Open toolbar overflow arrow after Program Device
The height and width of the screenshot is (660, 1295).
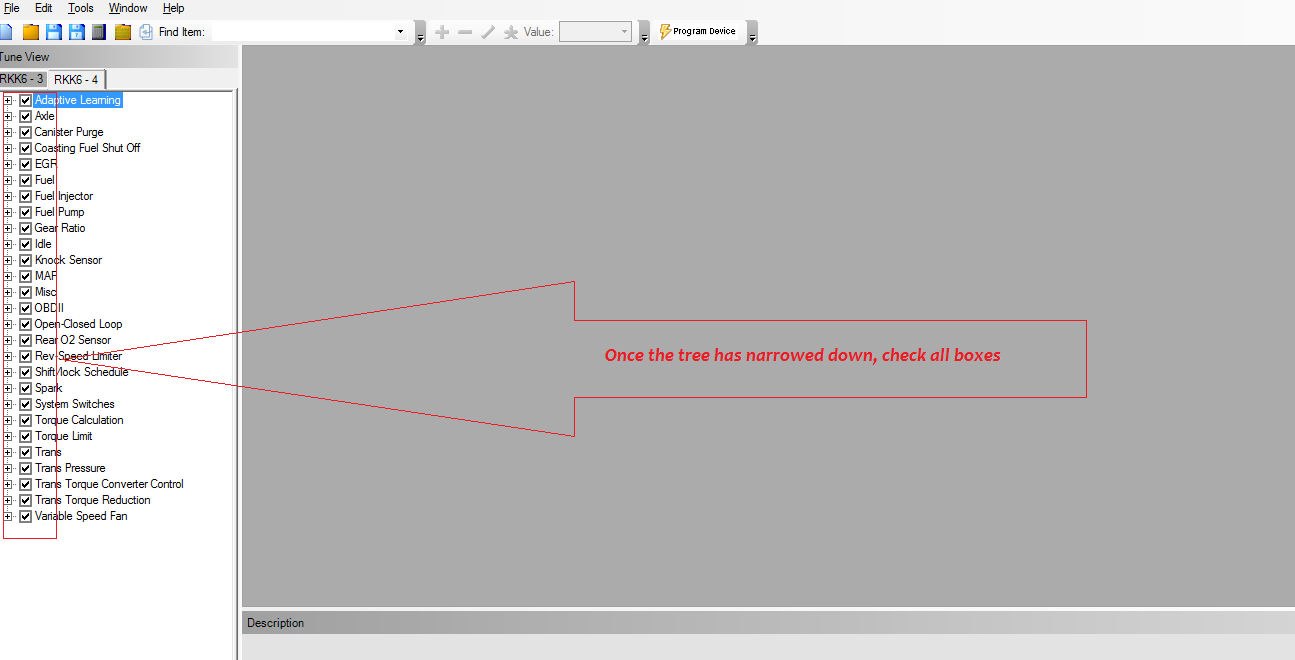pyautogui.click(x=752, y=33)
